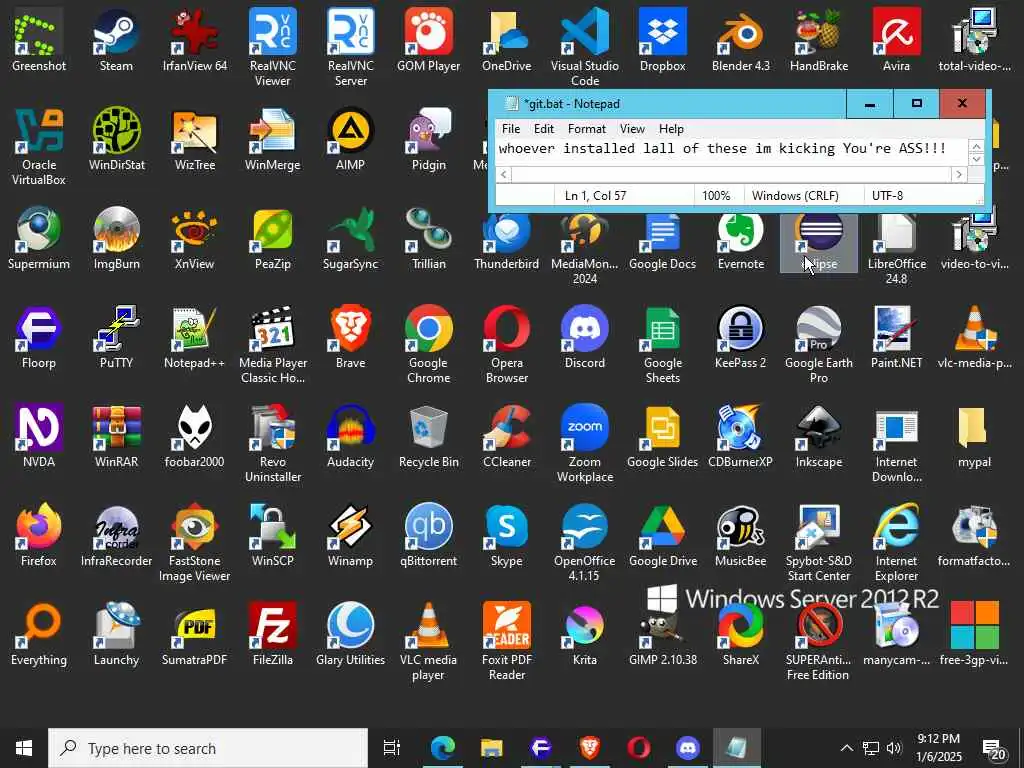
Task: Select the Audacity icon
Action: click(x=350, y=436)
